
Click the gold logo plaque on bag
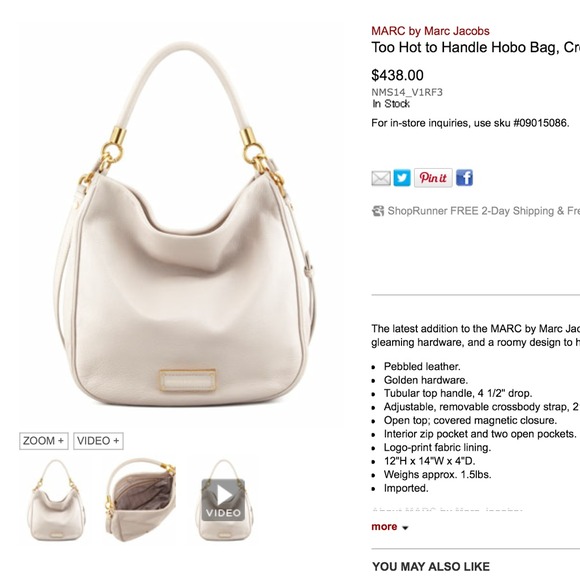coord(188,380)
